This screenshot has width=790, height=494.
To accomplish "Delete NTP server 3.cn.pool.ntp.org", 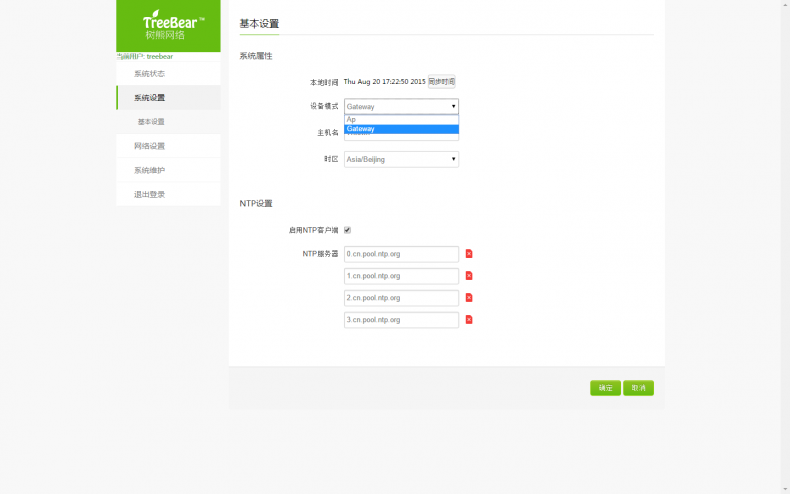I will (x=469, y=320).
